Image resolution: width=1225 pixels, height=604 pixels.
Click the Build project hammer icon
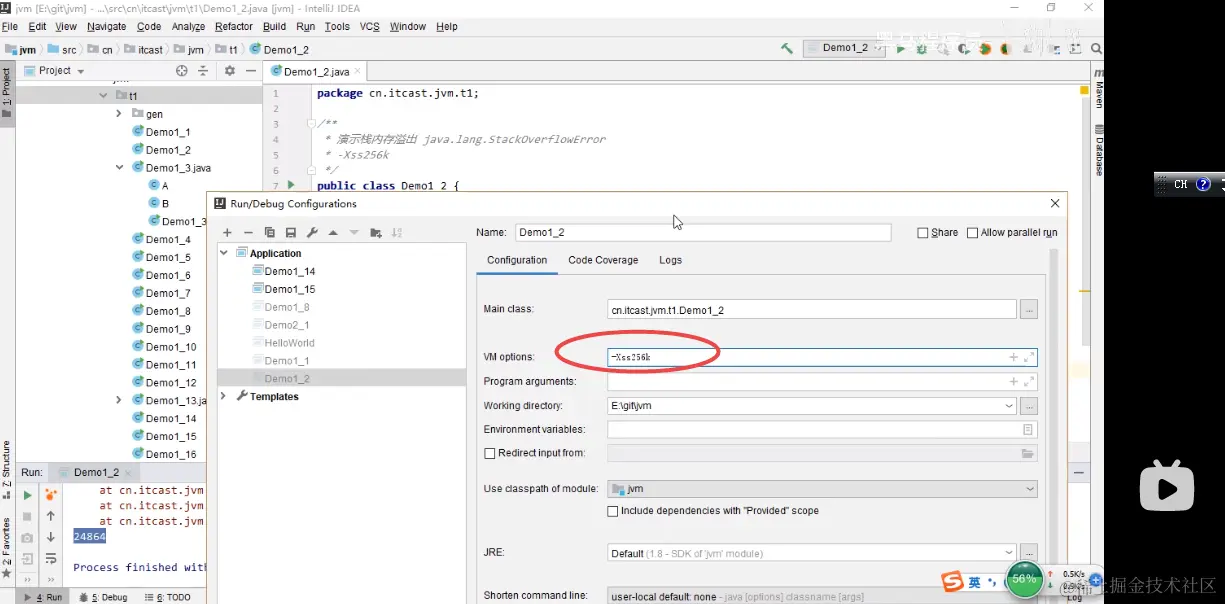(787, 48)
